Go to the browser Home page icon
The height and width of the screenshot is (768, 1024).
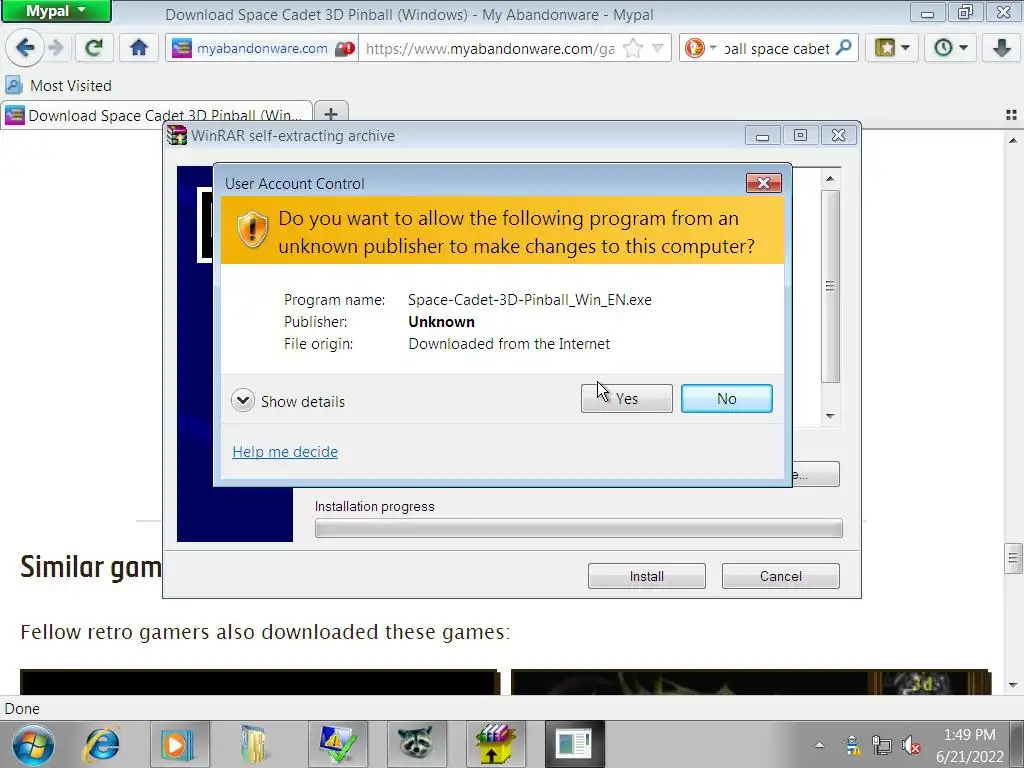point(138,48)
